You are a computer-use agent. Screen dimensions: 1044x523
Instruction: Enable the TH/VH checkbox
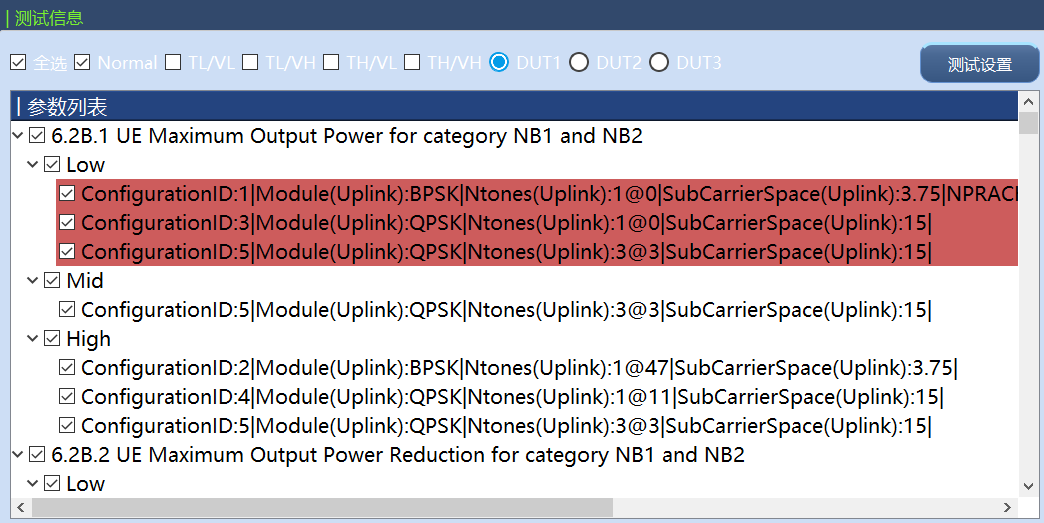(412, 63)
